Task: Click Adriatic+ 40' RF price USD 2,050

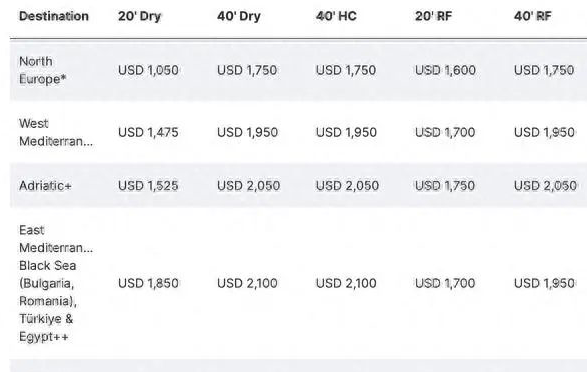Action: pyautogui.click(x=545, y=186)
